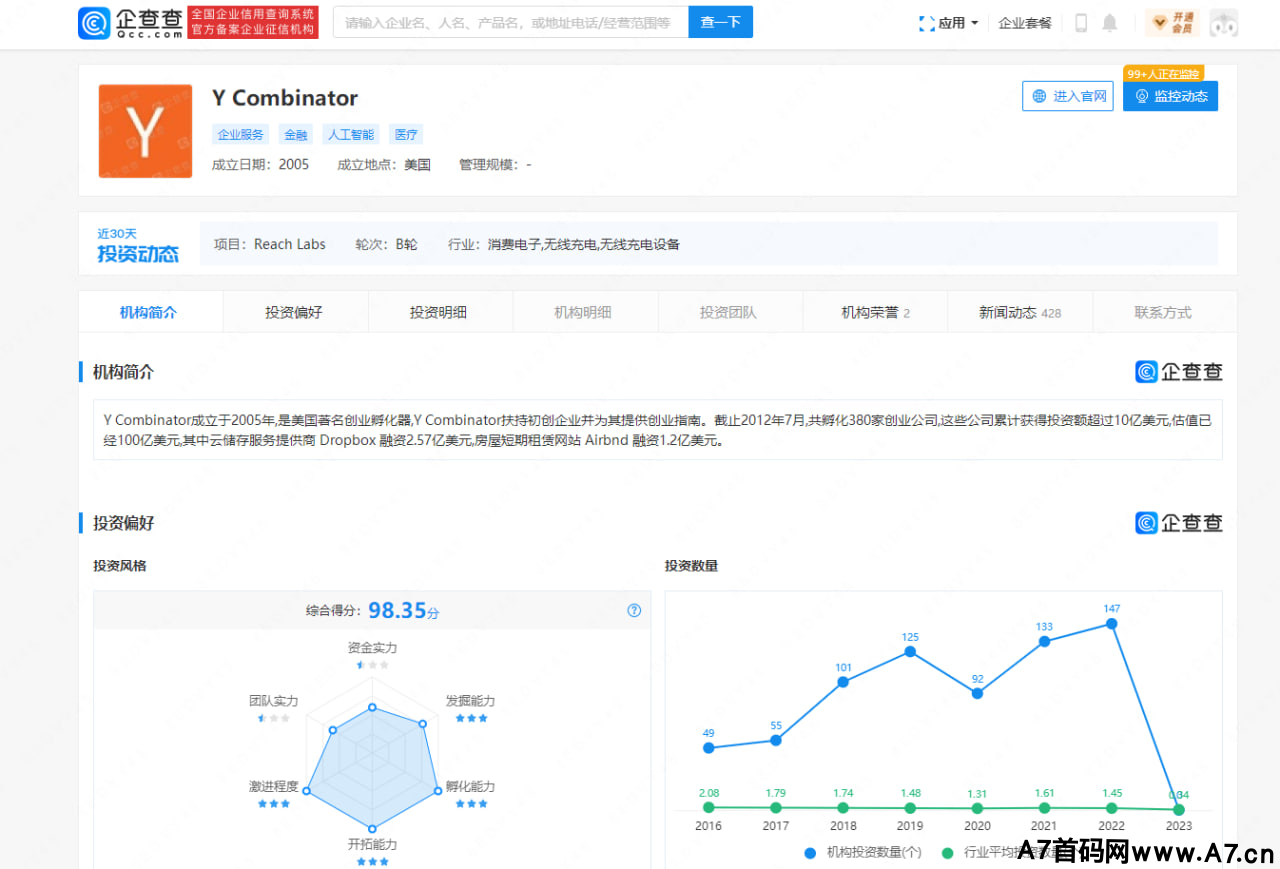Switch to the 联系方式 tab
The image size is (1280, 869).
tap(1164, 312)
